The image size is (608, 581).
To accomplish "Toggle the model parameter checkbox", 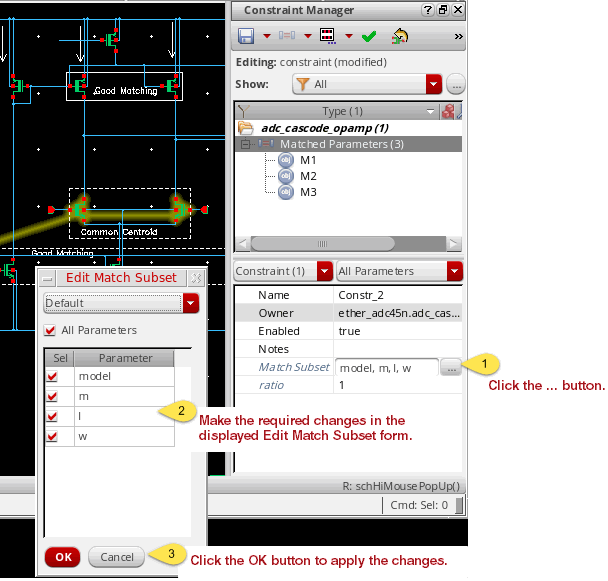I will (x=53, y=377).
